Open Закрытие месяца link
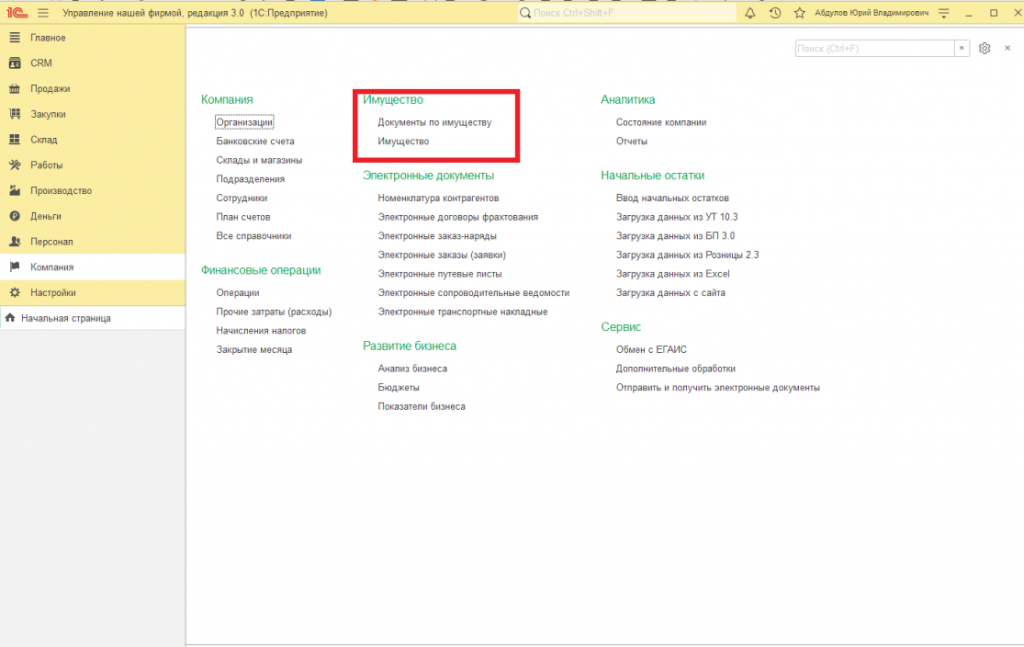The height and width of the screenshot is (647, 1024). point(254,349)
